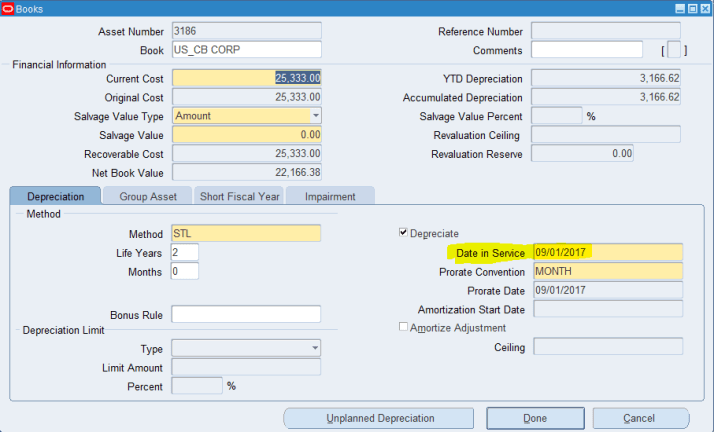Expand the Depreciation Limit Type dropdown
The height and width of the screenshot is (432, 714).
tap(315, 348)
